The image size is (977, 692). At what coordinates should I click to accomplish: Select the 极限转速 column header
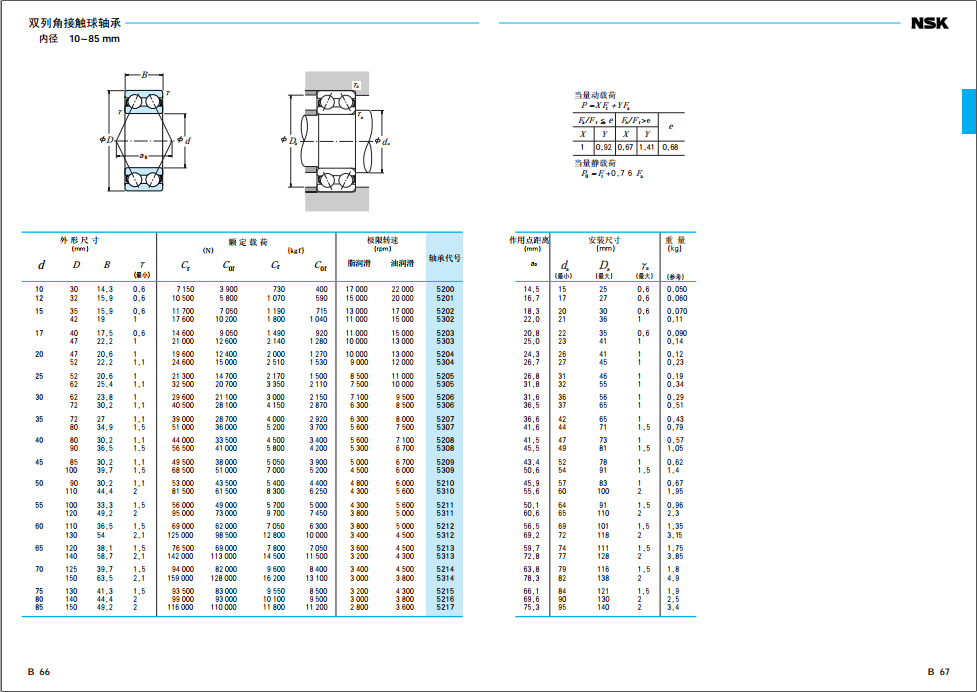coord(382,241)
